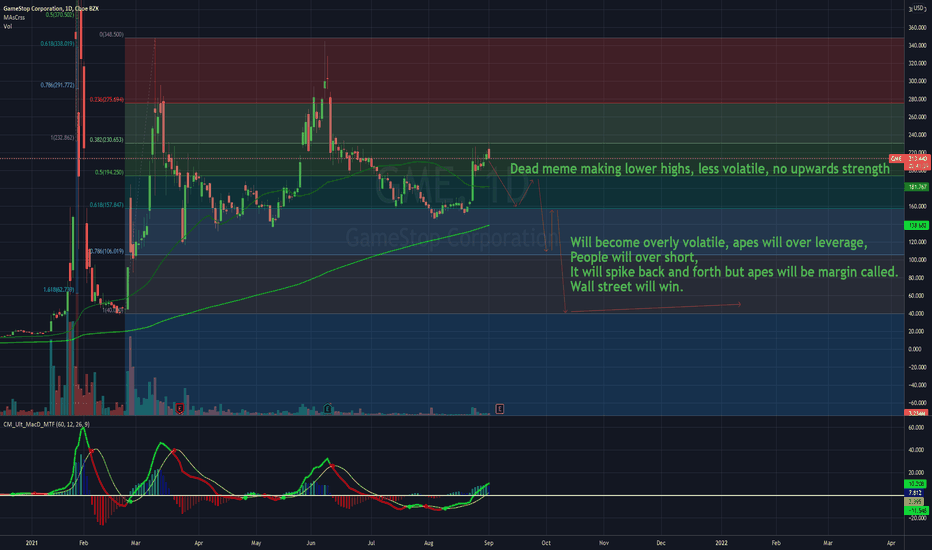Click the Sep label on the time axis

click(x=488, y=543)
